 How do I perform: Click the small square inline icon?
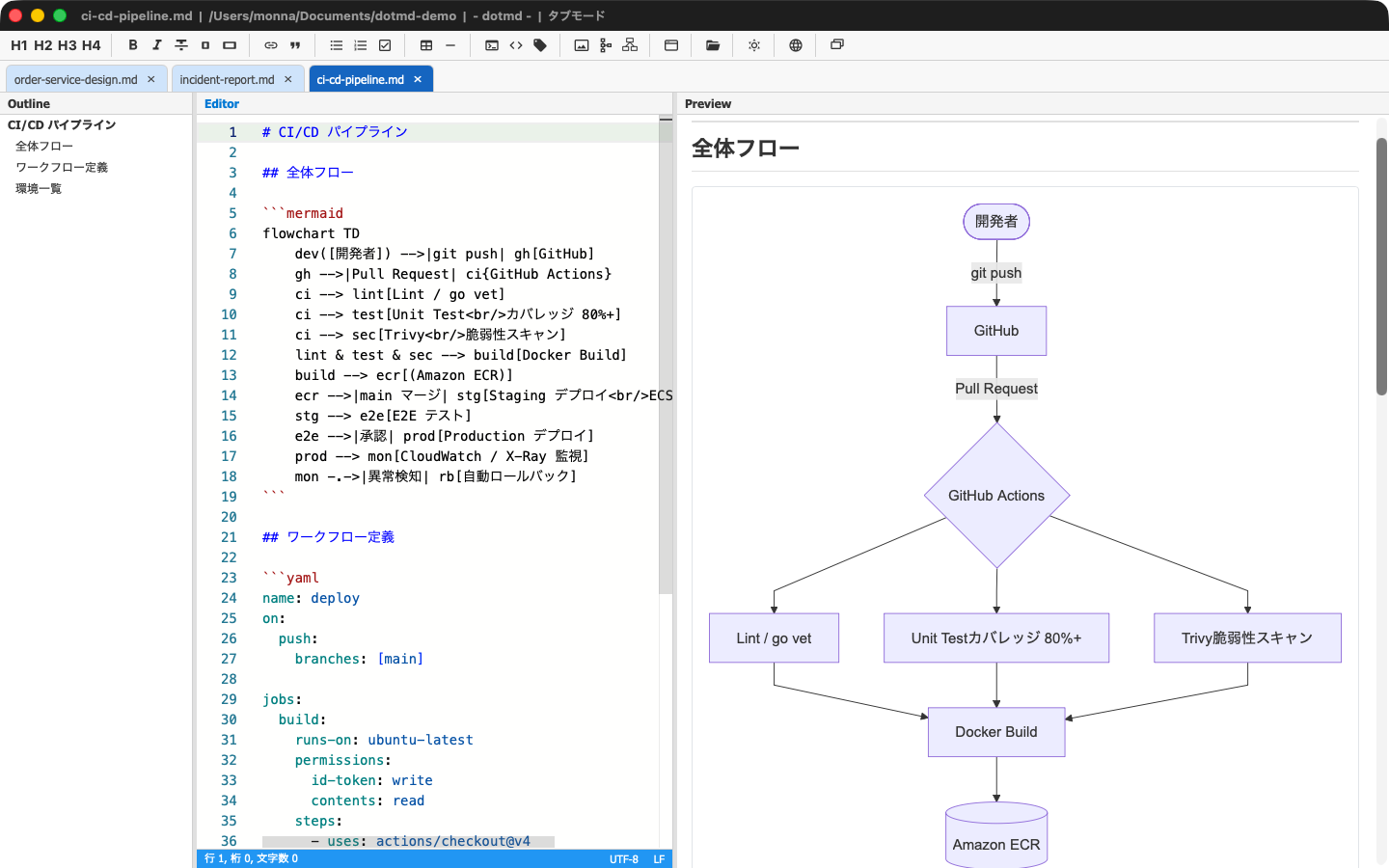pos(205,45)
